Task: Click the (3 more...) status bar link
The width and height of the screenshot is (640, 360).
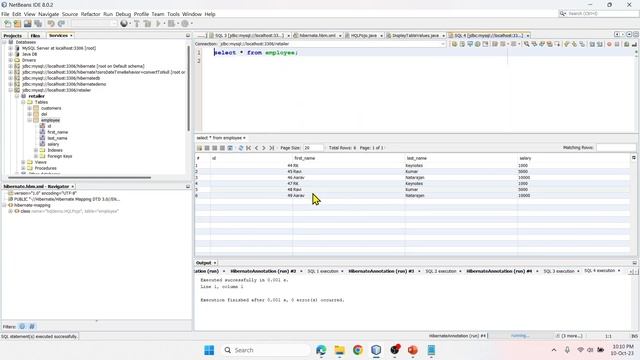Action: tap(572, 336)
